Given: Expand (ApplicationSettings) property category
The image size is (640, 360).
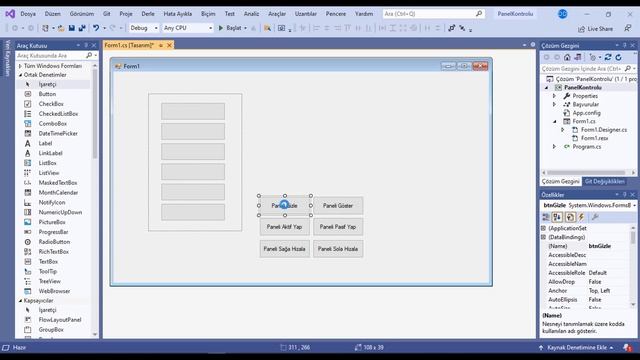Looking at the screenshot, I should 544,228.
